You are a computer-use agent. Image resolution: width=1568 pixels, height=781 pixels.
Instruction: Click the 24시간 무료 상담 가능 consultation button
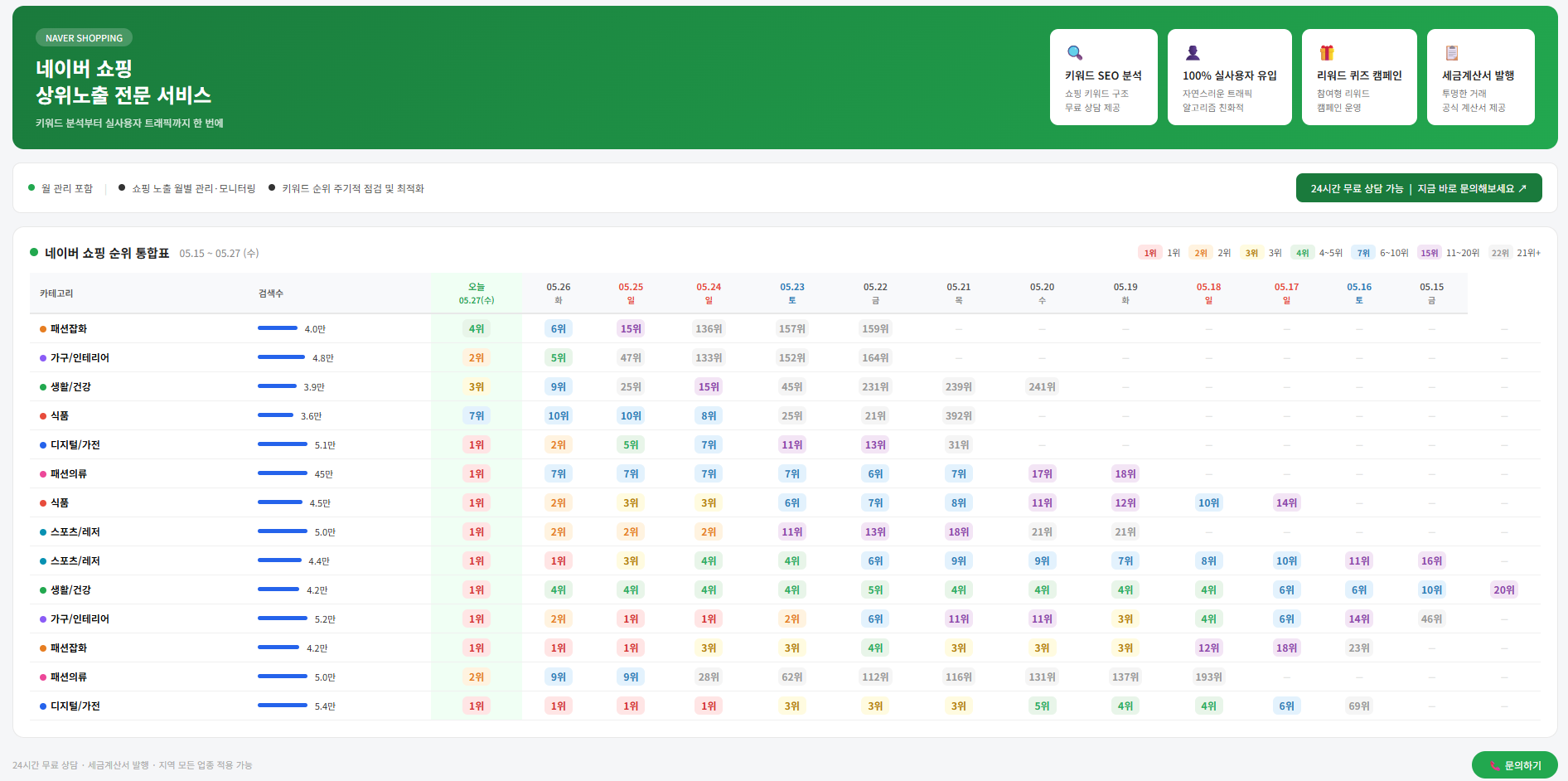[1418, 188]
